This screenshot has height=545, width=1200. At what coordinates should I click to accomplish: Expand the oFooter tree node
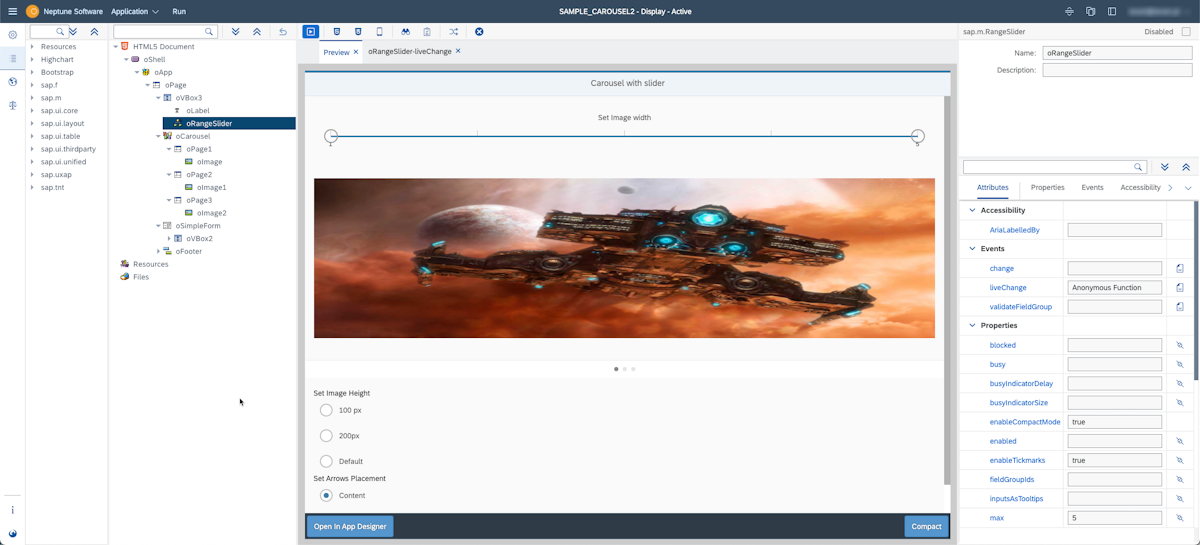[158, 252]
